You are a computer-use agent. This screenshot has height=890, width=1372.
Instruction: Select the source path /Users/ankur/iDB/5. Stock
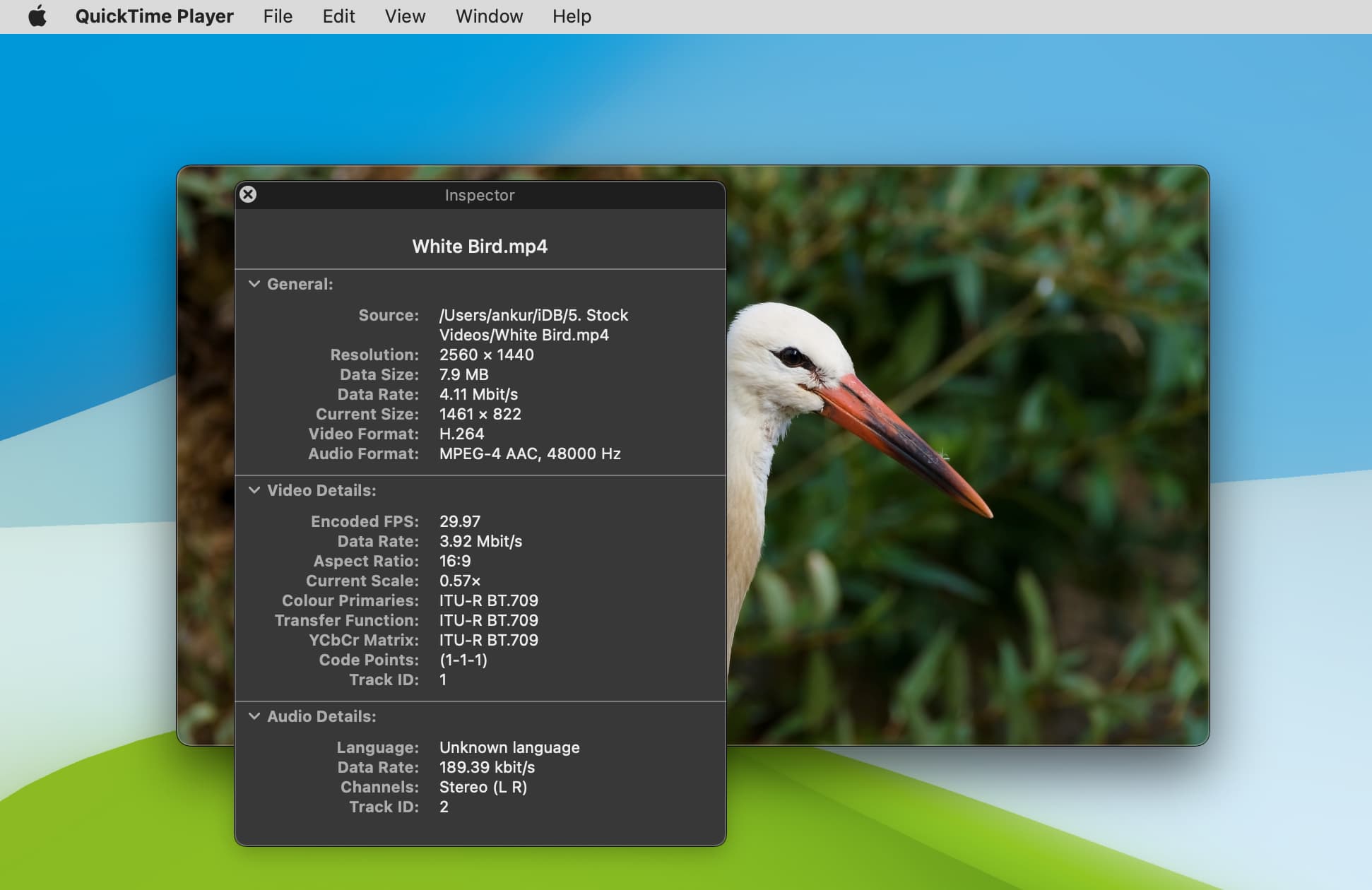click(x=533, y=315)
